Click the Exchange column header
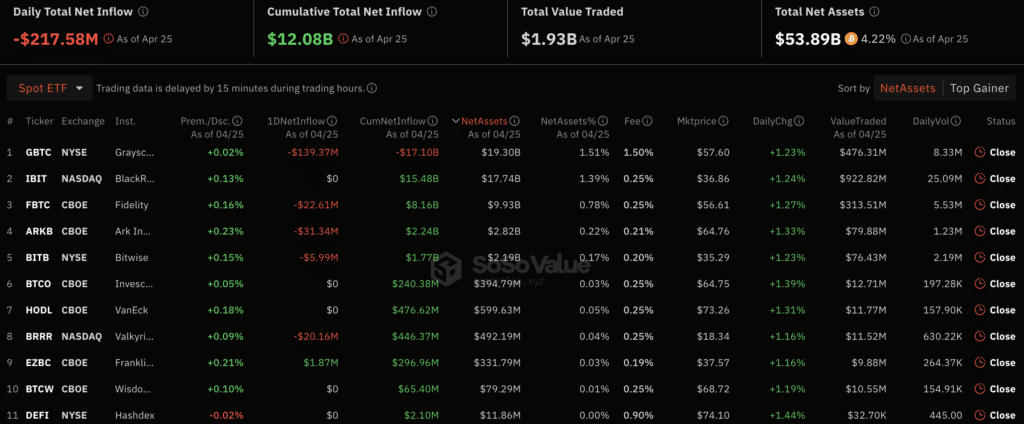The image size is (1024, 424). point(83,121)
